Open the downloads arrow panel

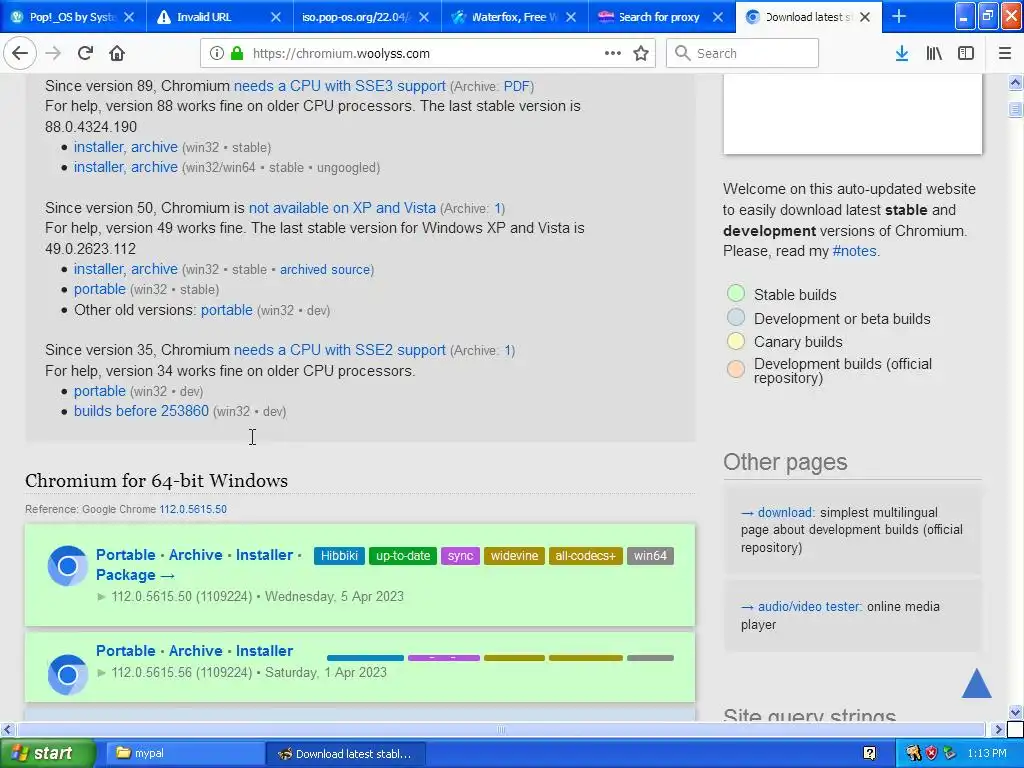[x=902, y=54]
